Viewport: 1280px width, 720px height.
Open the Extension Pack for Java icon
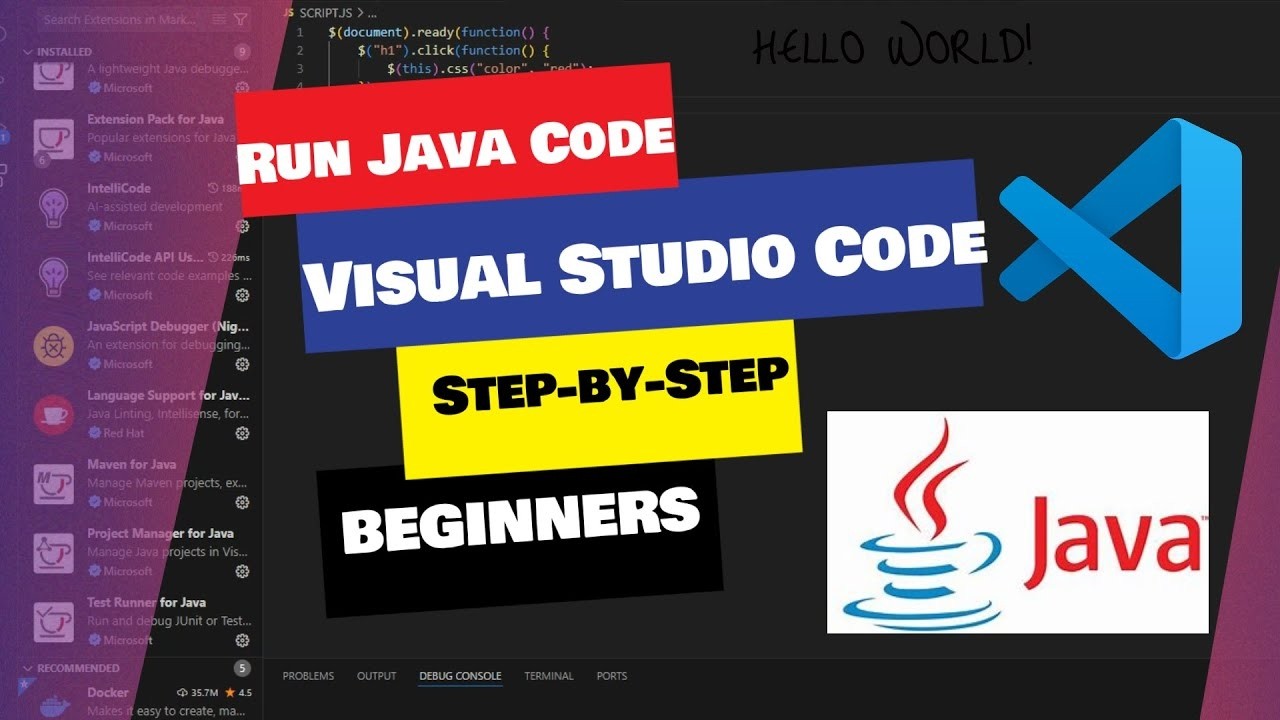(53, 139)
